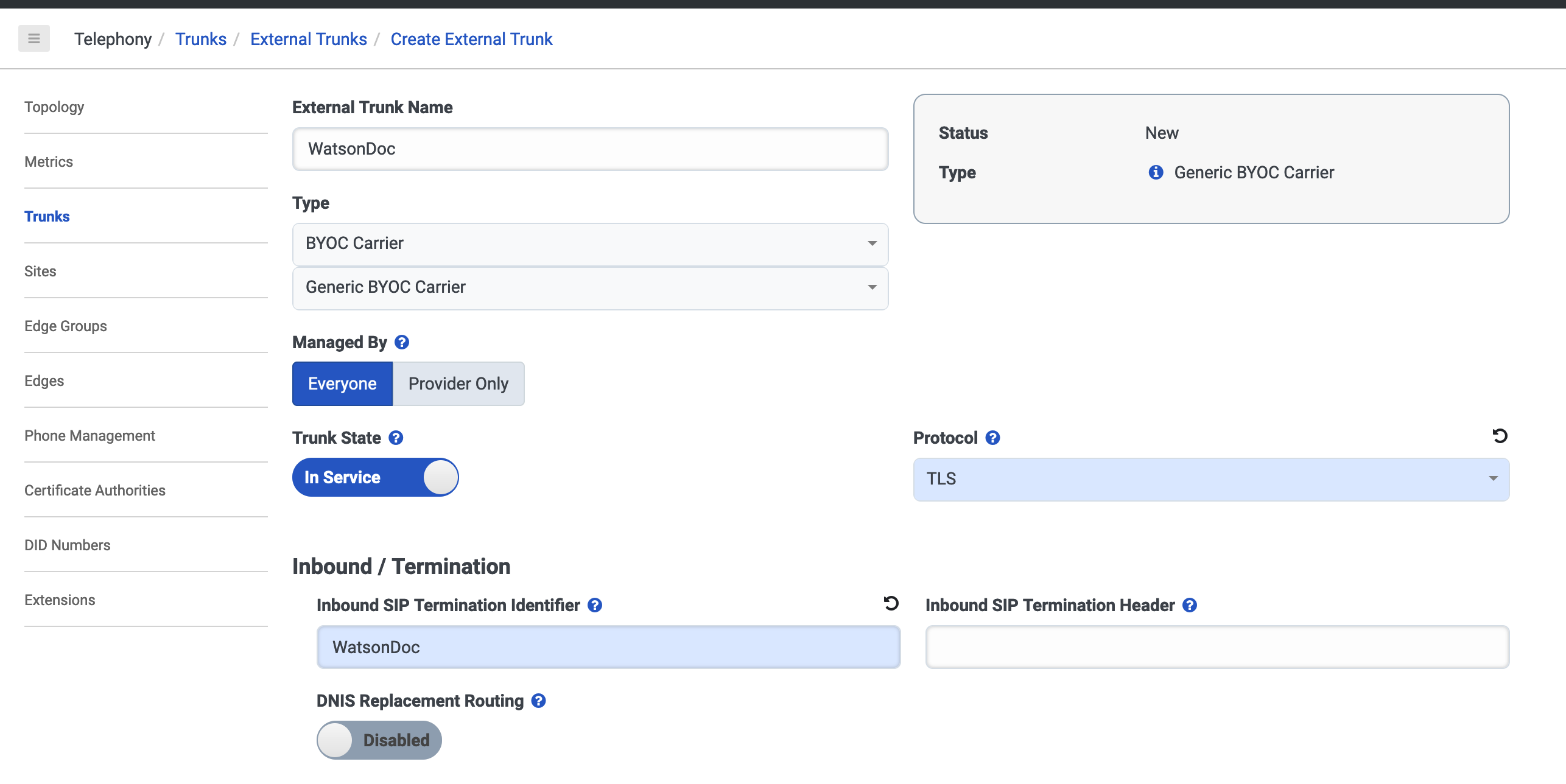Click the reset icon next to Protocol dropdown
This screenshot has height=784, width=1566.
click(1499, 436)
